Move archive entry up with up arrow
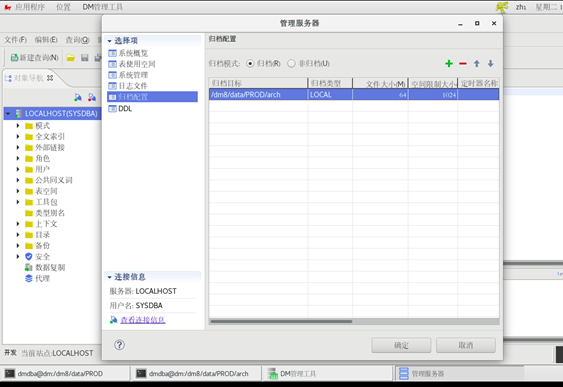 [476, 64]
